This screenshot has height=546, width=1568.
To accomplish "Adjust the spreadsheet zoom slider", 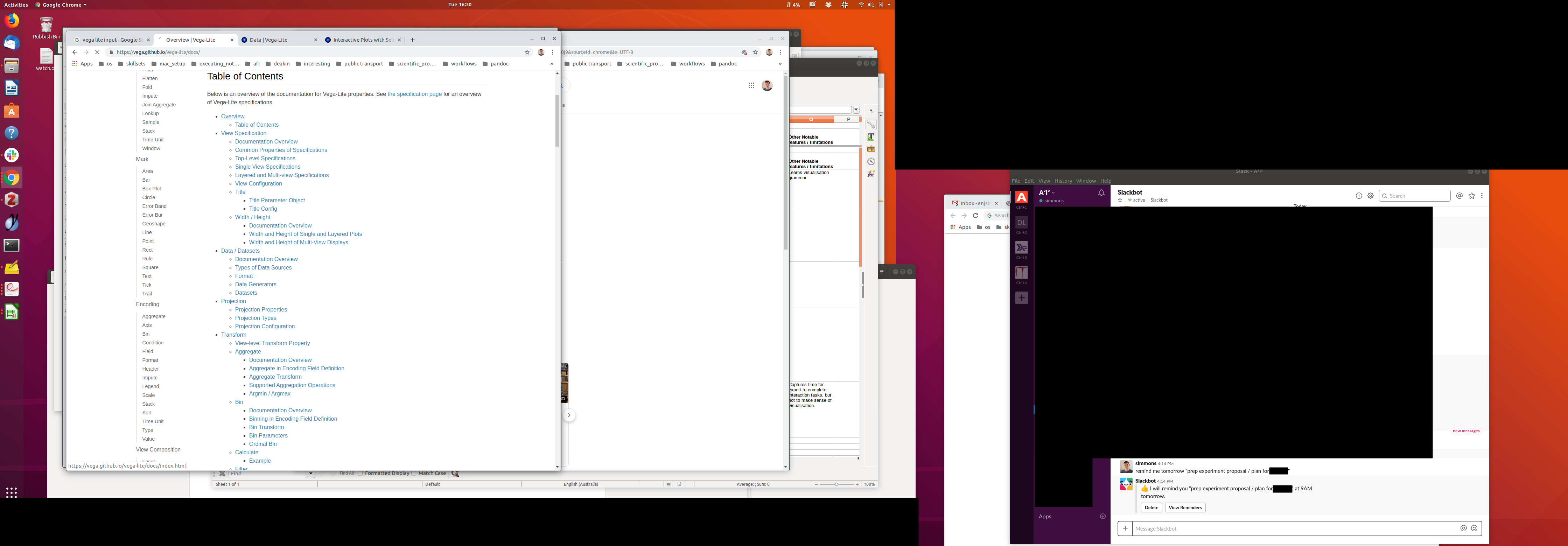I will [836, 484].
